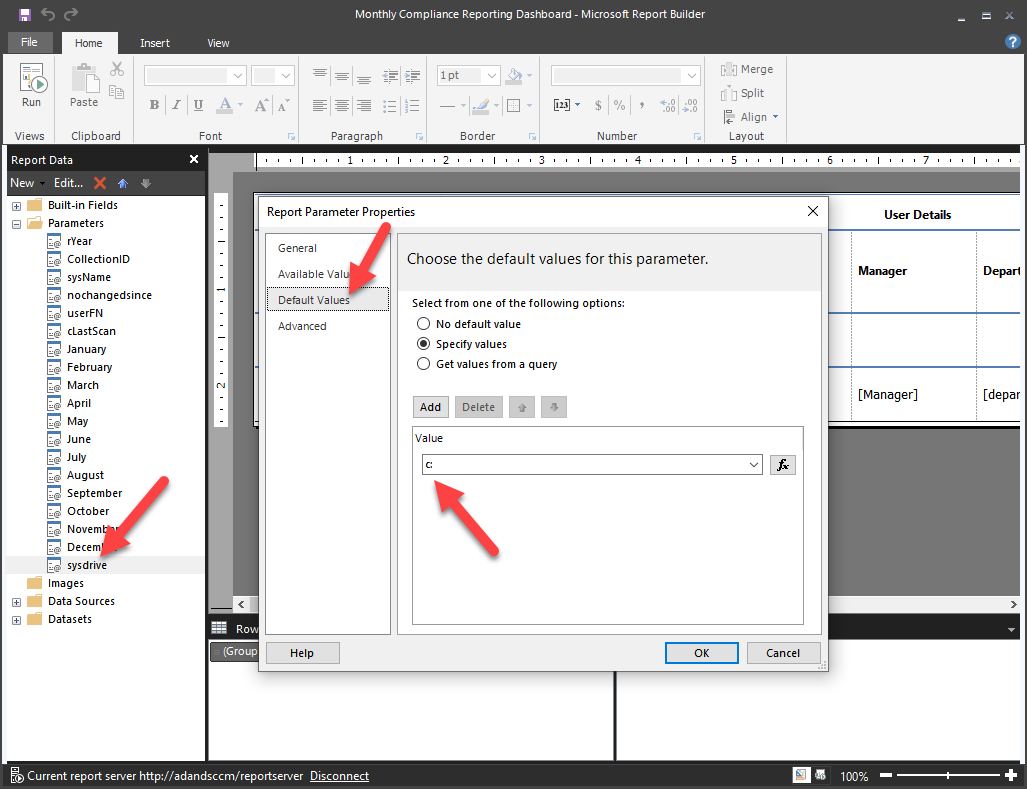This screenshot has height=789, width=1027.
Task: Click the expression fx button
Action: coord(783,465)
